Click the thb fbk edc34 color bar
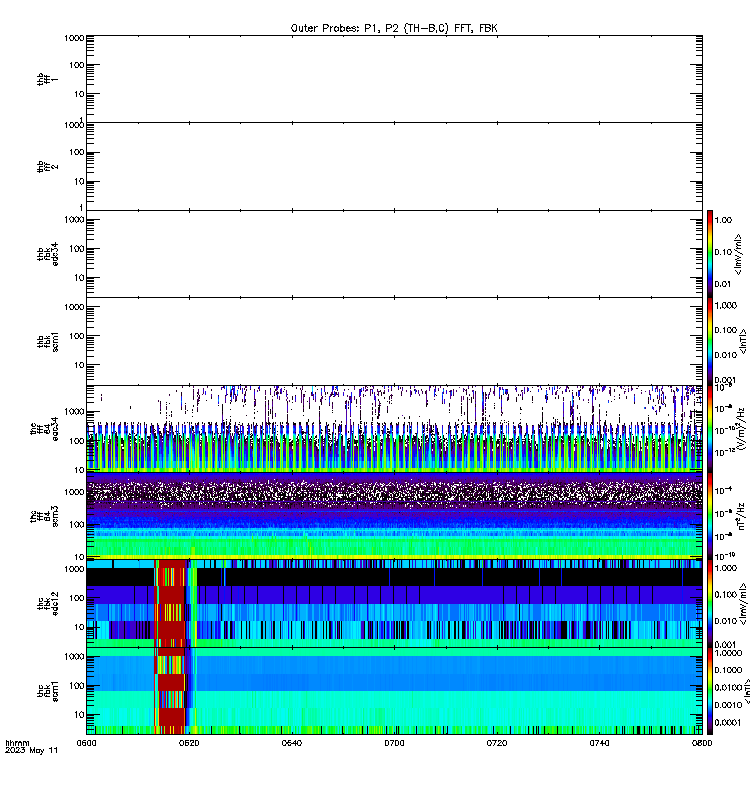This screenshot has height=800, width=750. (x=710, y=254)
